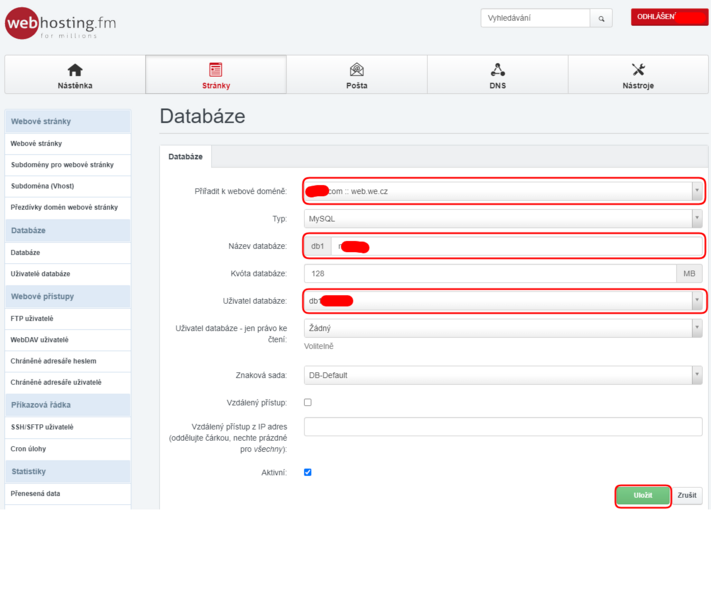This screenshot has height=600, width=711.
Task: Focus the Vyhledávání search field
Action: coord(536,19)
